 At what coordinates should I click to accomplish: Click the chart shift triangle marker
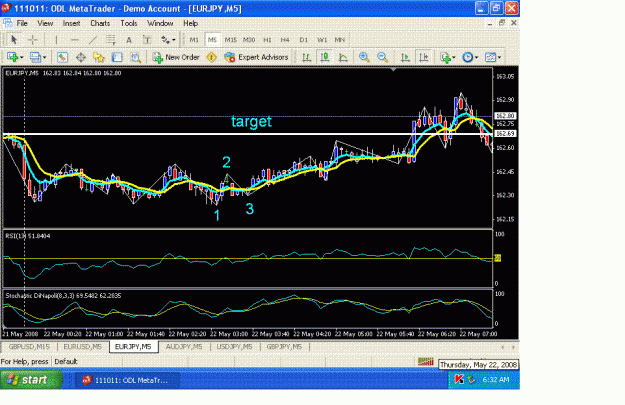[x=393, y=70]
